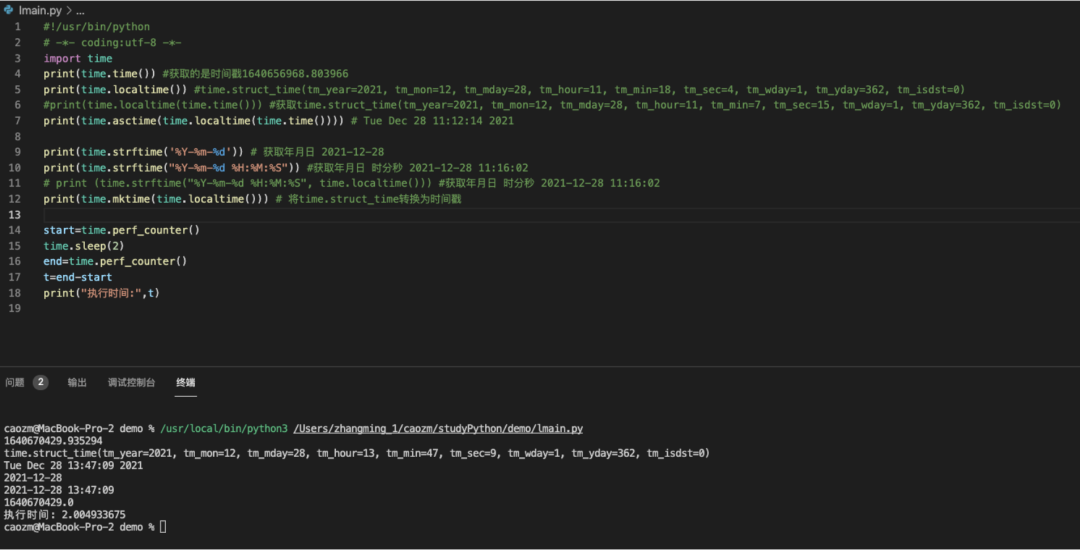The width and height of the screenshot is (1080, 550).
Task: Click on time.sleep(2) code line
Action: pyautogui.click(x=84, y=246)
